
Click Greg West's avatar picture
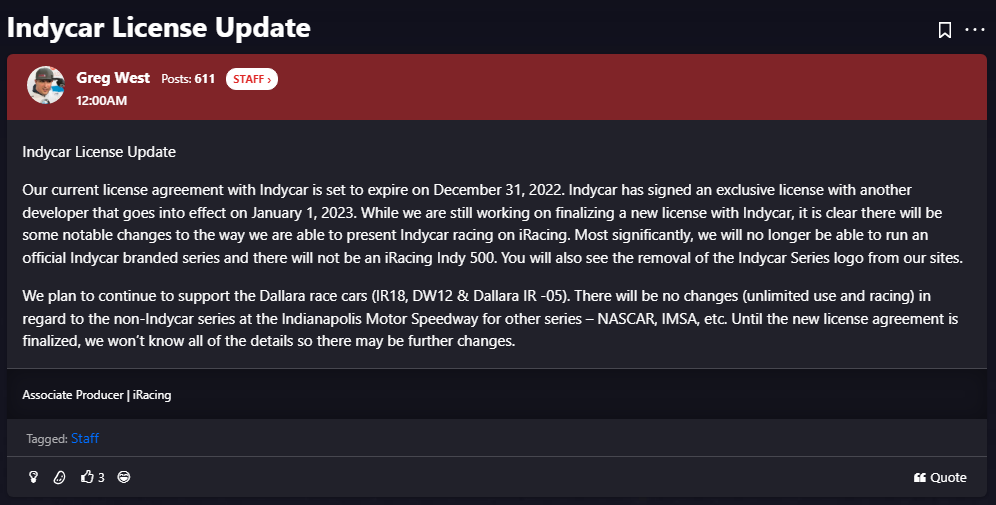coord(46,85)
